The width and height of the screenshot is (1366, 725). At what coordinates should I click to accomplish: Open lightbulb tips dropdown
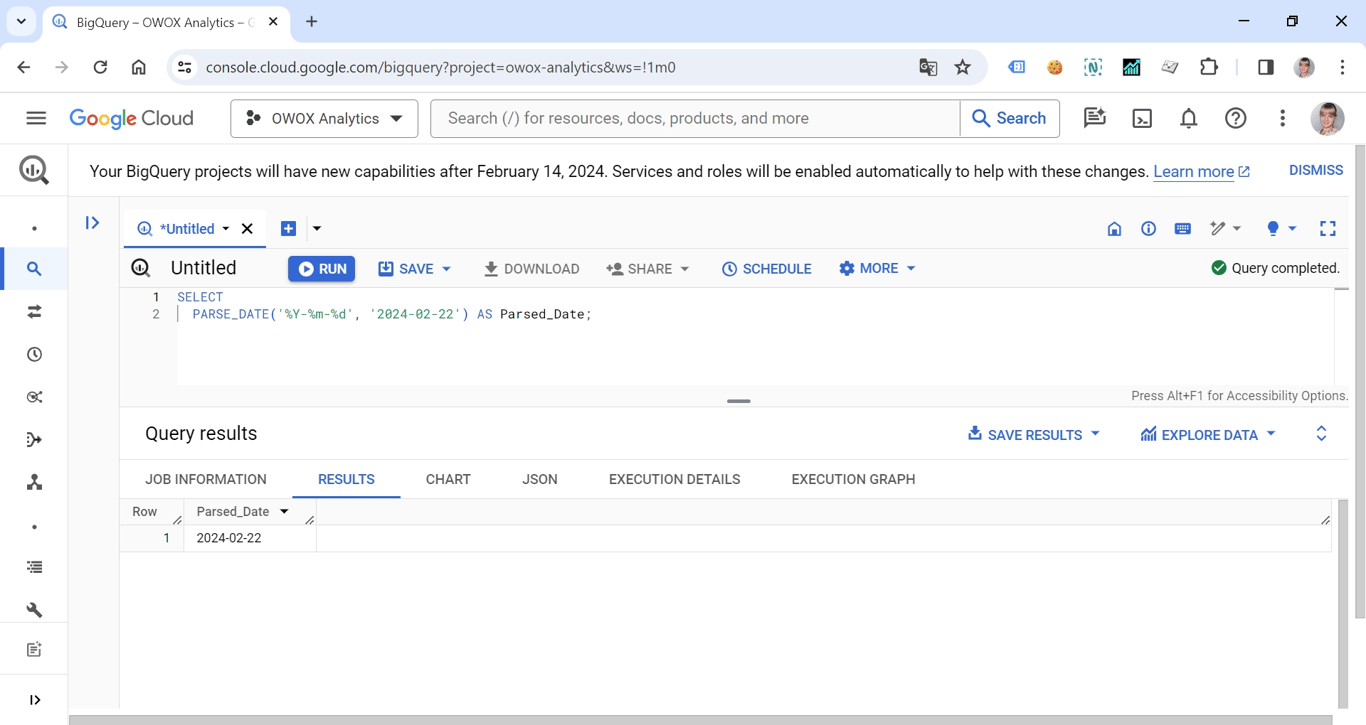(x=1281, y=229)
